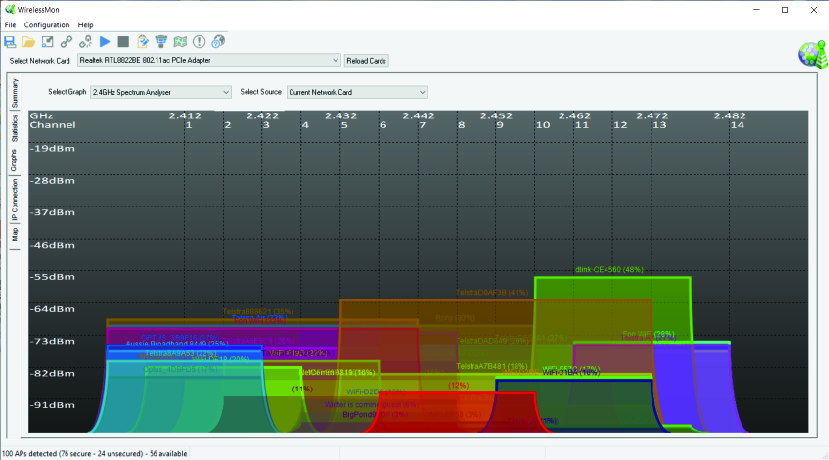Click the Save icon in the toolbar
The height and width of the screenshot is (460, 829).
click(x=10, y=42)
